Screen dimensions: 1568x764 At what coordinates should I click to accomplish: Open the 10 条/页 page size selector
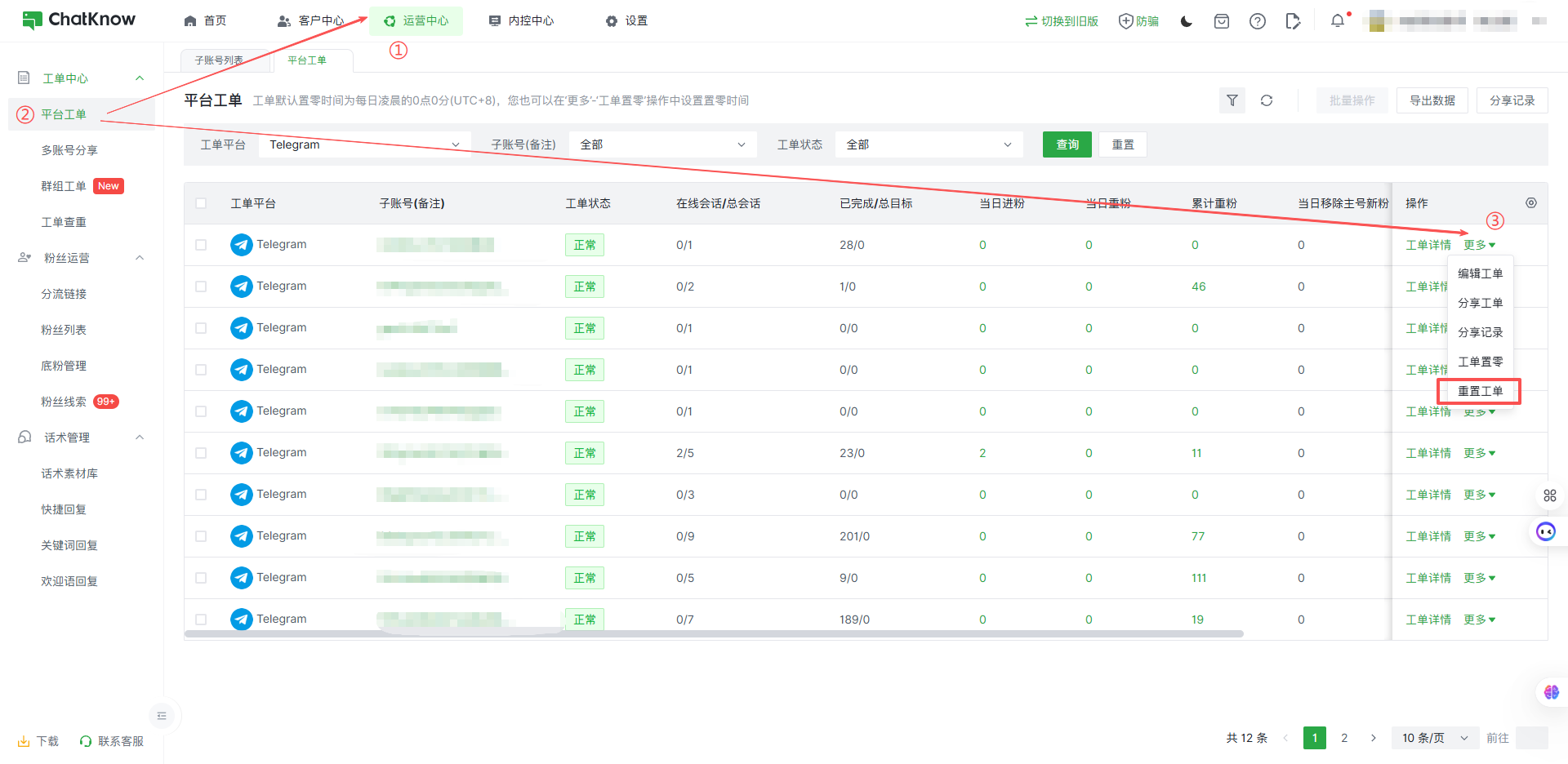click(x=1434, y=738)
